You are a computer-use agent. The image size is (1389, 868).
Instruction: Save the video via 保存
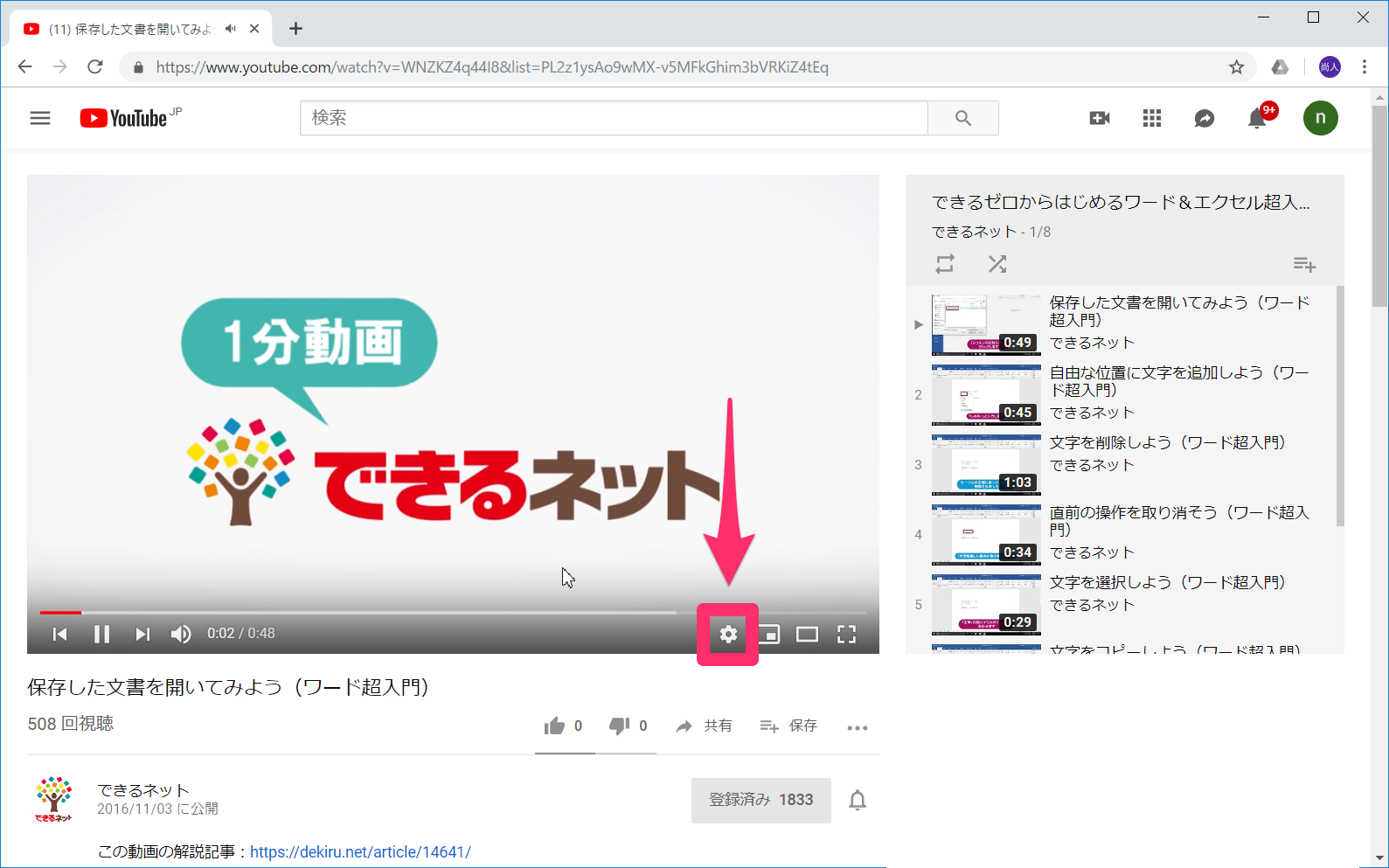click(x=788, y=726)
